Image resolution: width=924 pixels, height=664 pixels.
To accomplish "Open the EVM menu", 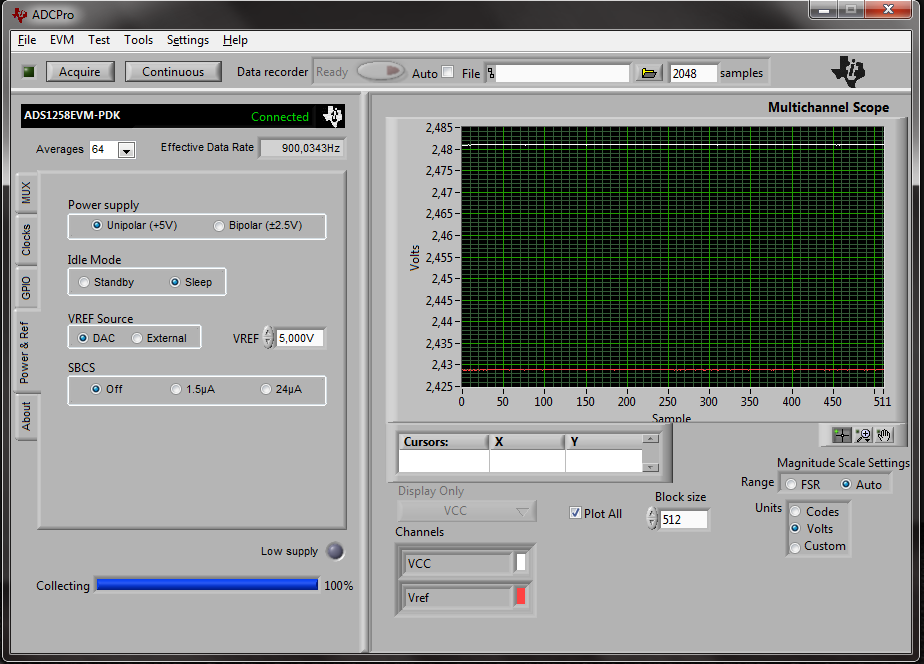I will tap(62, 39).
